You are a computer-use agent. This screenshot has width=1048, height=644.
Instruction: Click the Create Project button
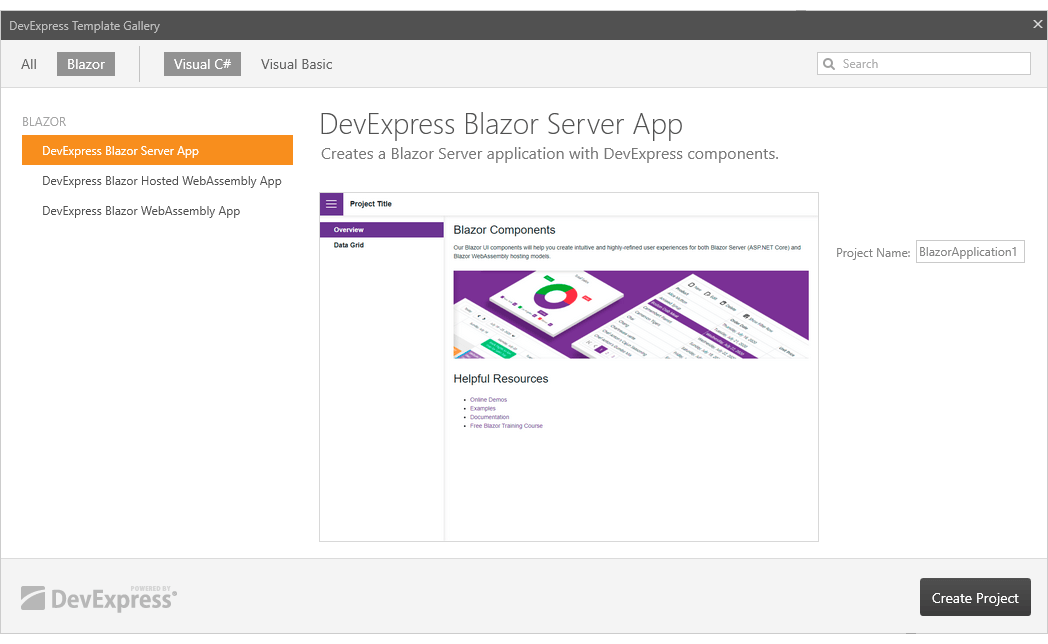point(975,596)
